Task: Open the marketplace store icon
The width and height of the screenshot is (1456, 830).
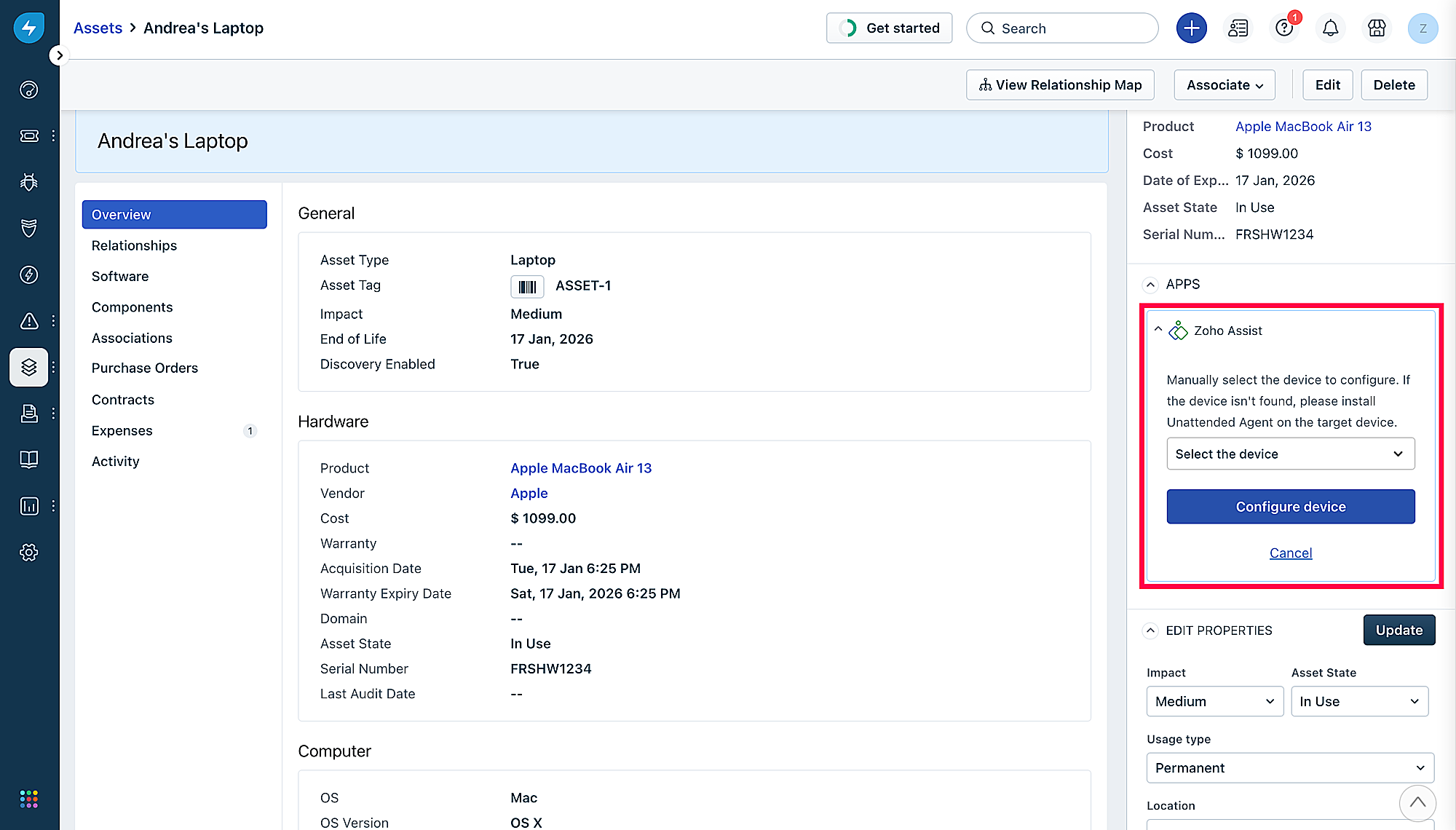Action: 1377,28
